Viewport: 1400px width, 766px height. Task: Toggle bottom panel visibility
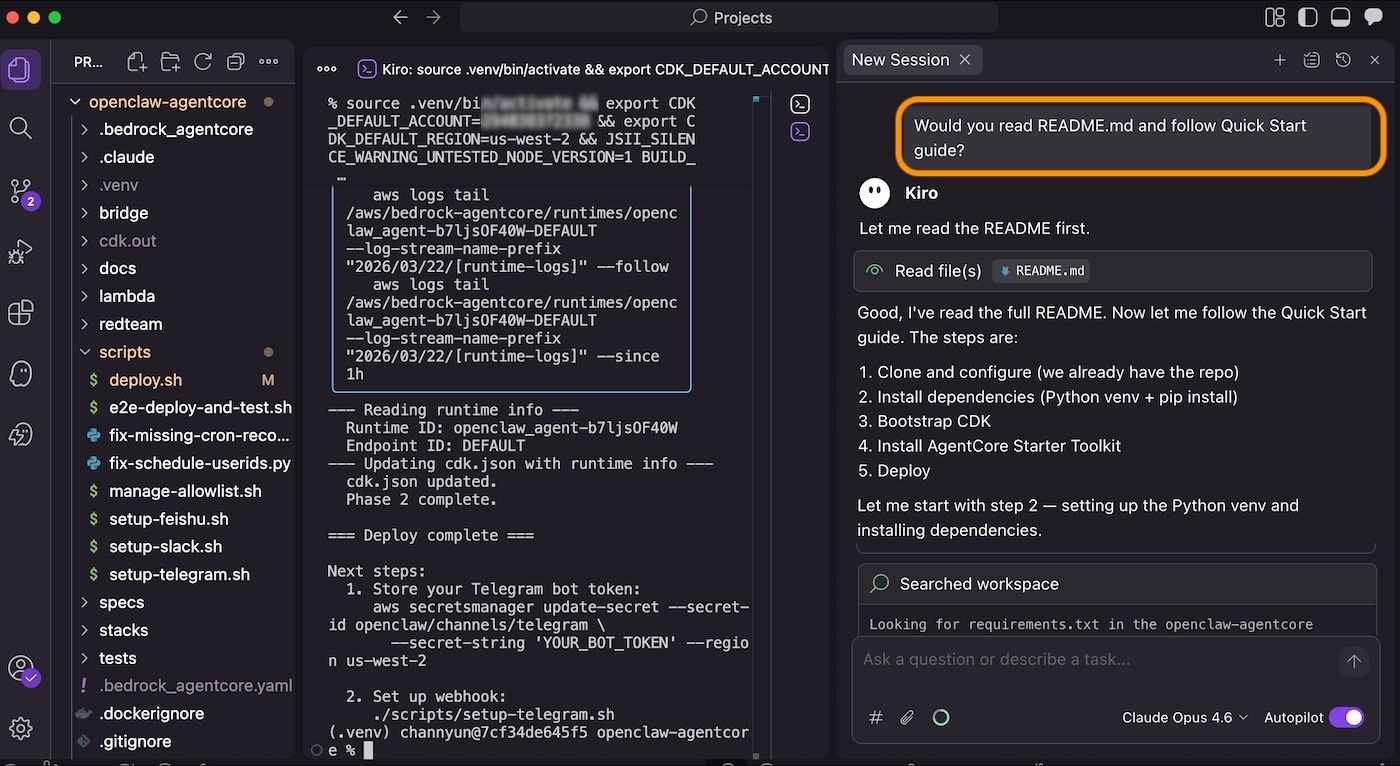coord(1341,17)
